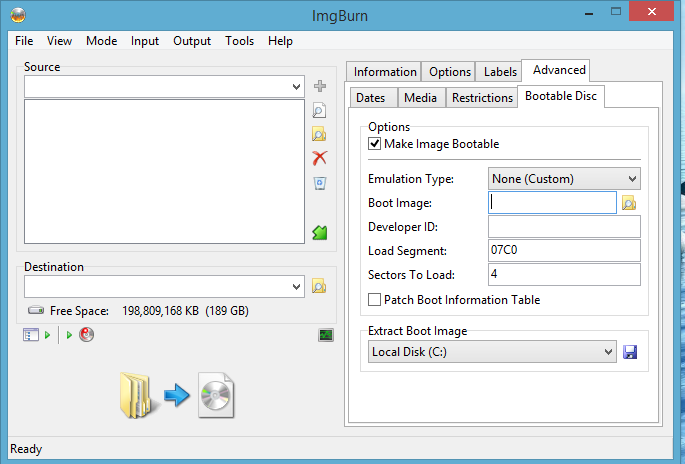The height and width of the screenshot is (464, 685).
Task: Maximize the ImgBurn window
Action: pos(616,11)
